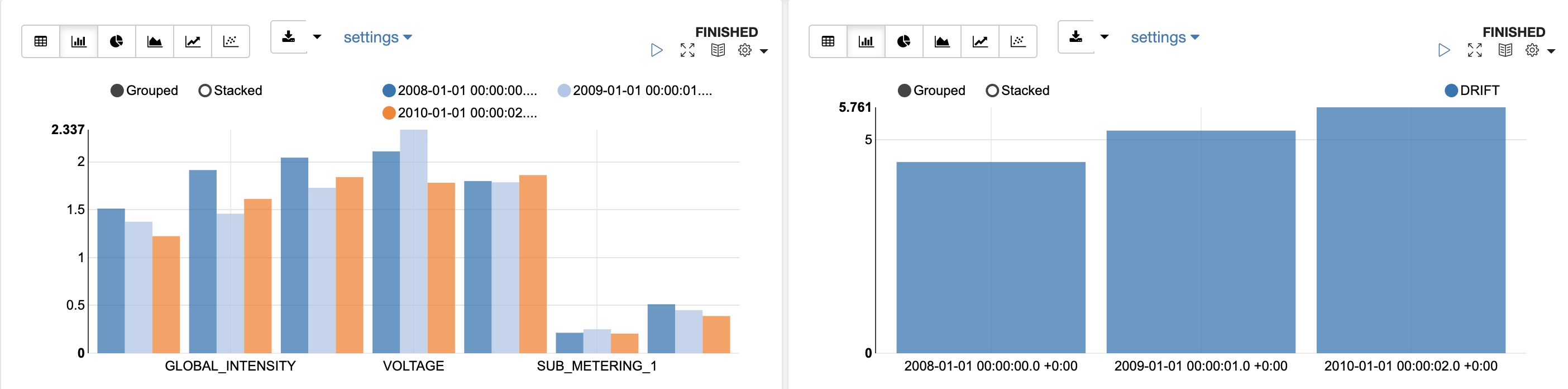Run the left paragraph with play icon
The height and width of the screenshot is (389, 1568).
click(x=656, y=50)
